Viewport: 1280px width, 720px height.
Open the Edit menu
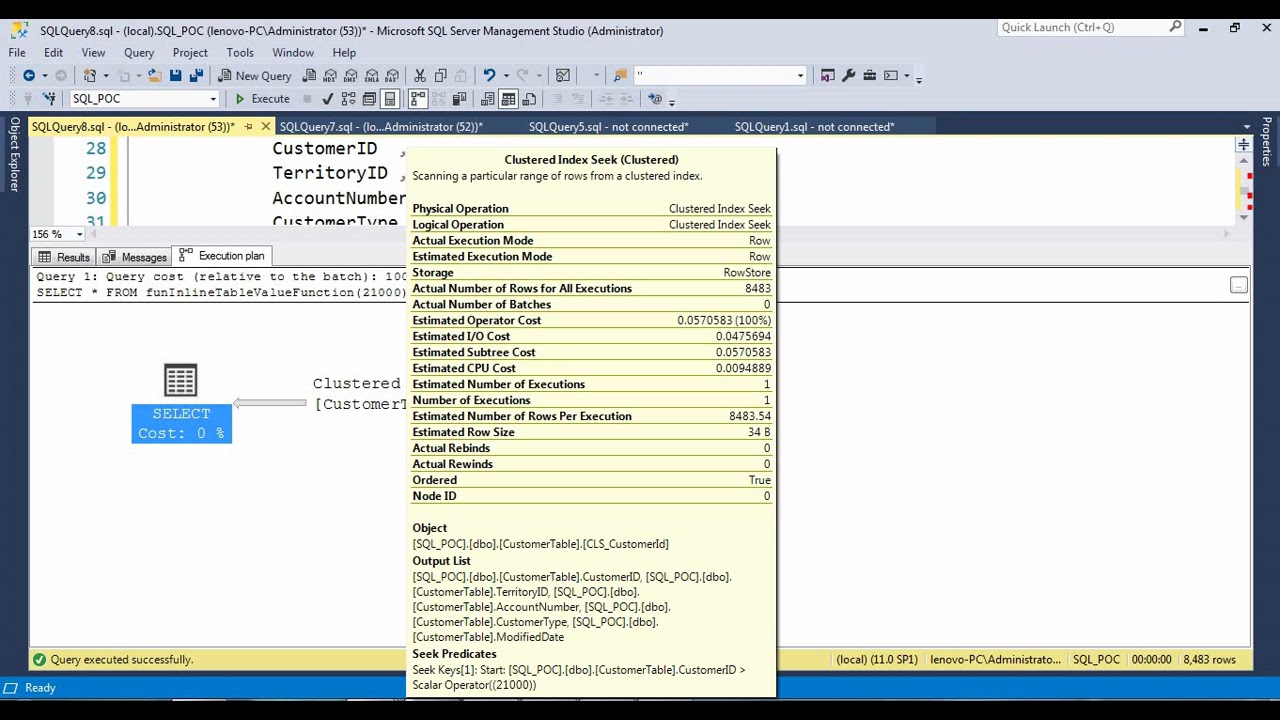click(x=53, y=52)
